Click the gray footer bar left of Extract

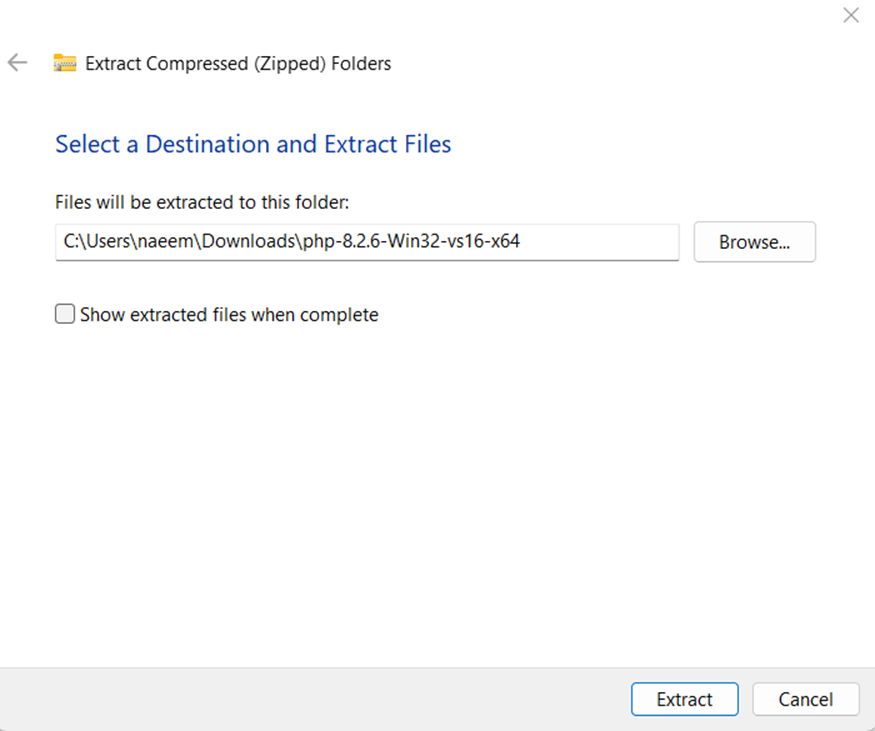[x=300, y=699]
